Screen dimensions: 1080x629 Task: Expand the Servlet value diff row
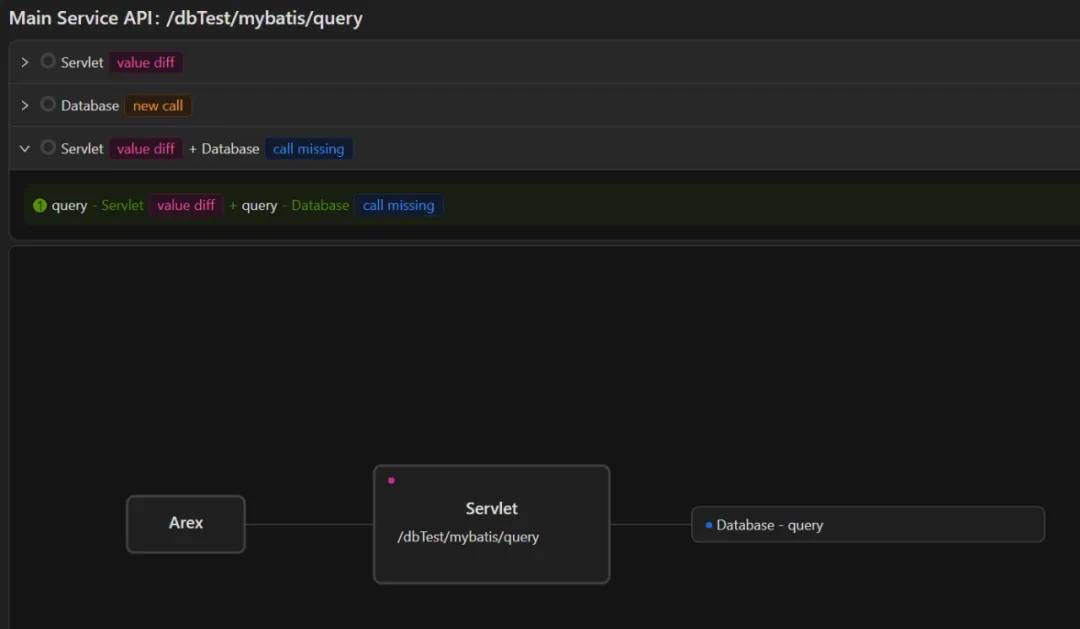pyautogui.click(x=25, y=63)
